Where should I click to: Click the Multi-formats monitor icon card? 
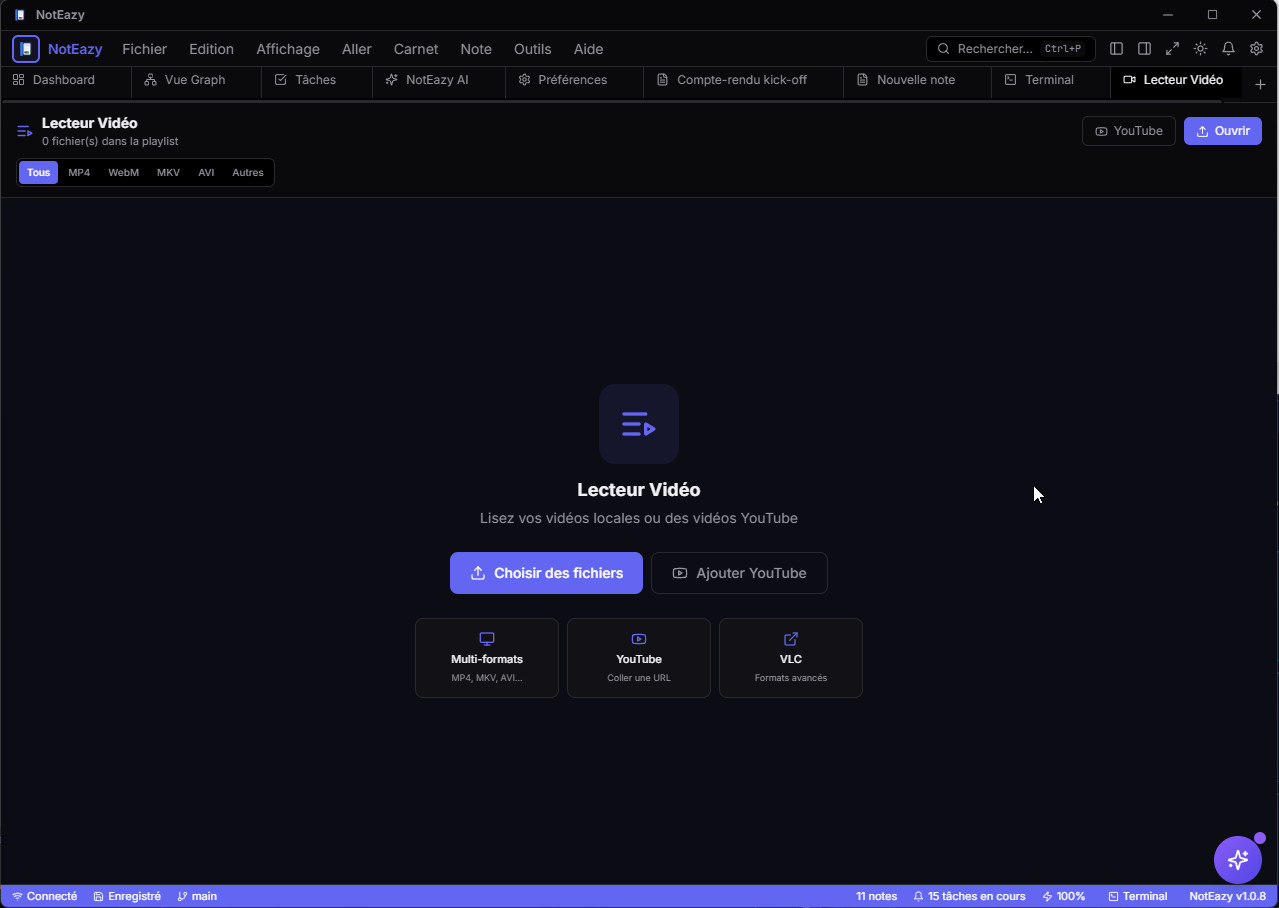(487, 658)
